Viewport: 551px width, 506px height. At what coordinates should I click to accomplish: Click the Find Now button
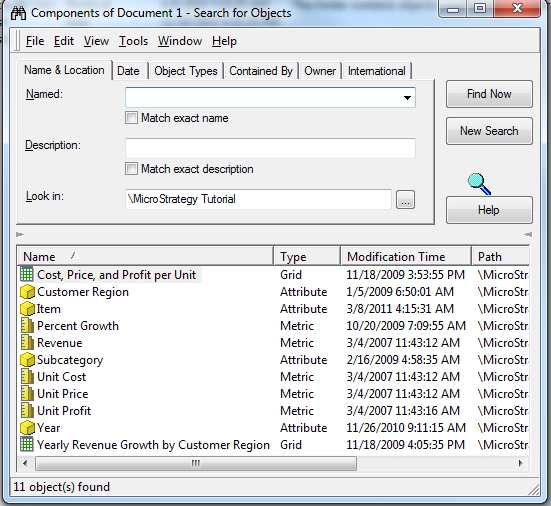pos(489,94)
